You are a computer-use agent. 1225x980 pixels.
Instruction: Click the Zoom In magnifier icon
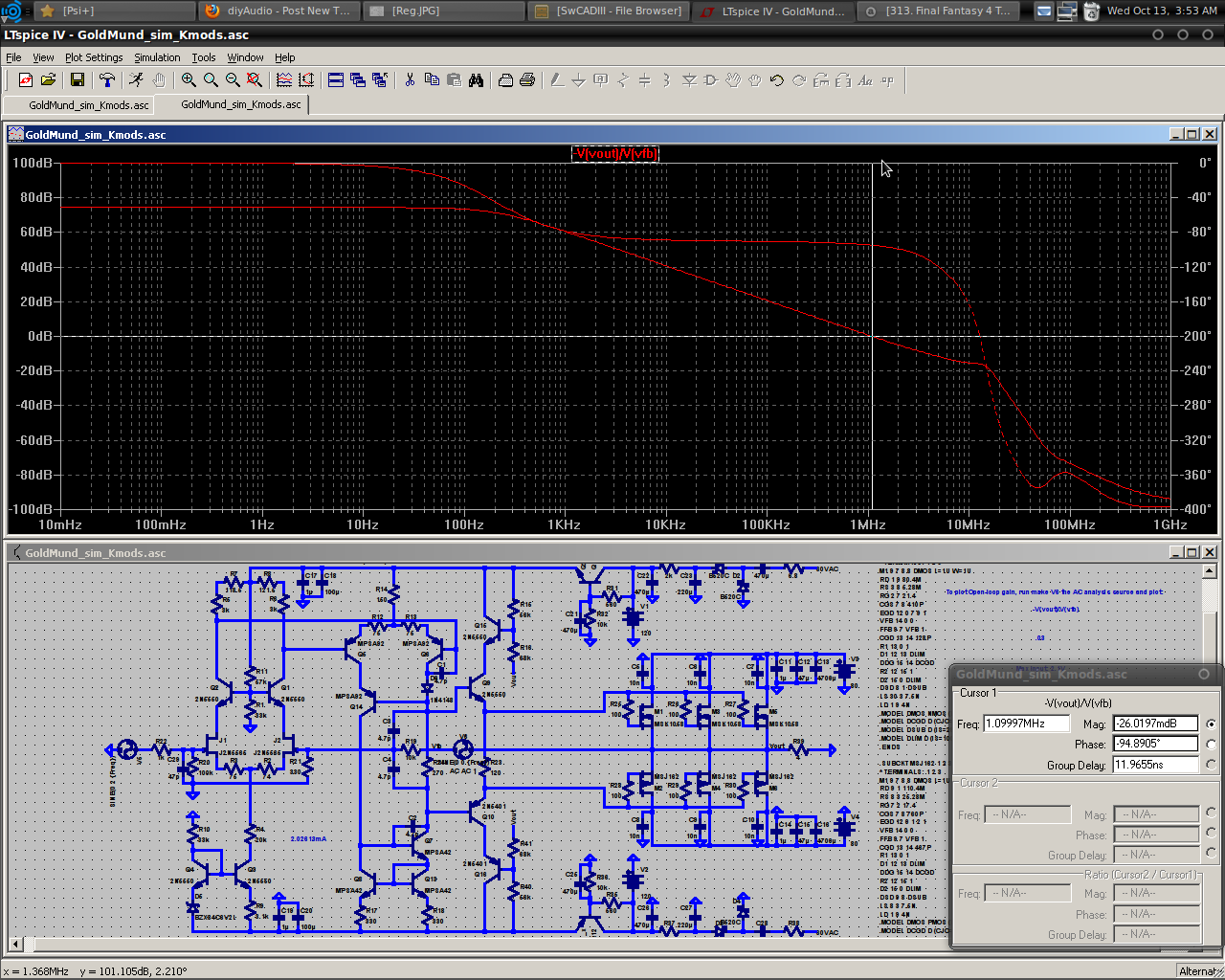coord(189,80)
